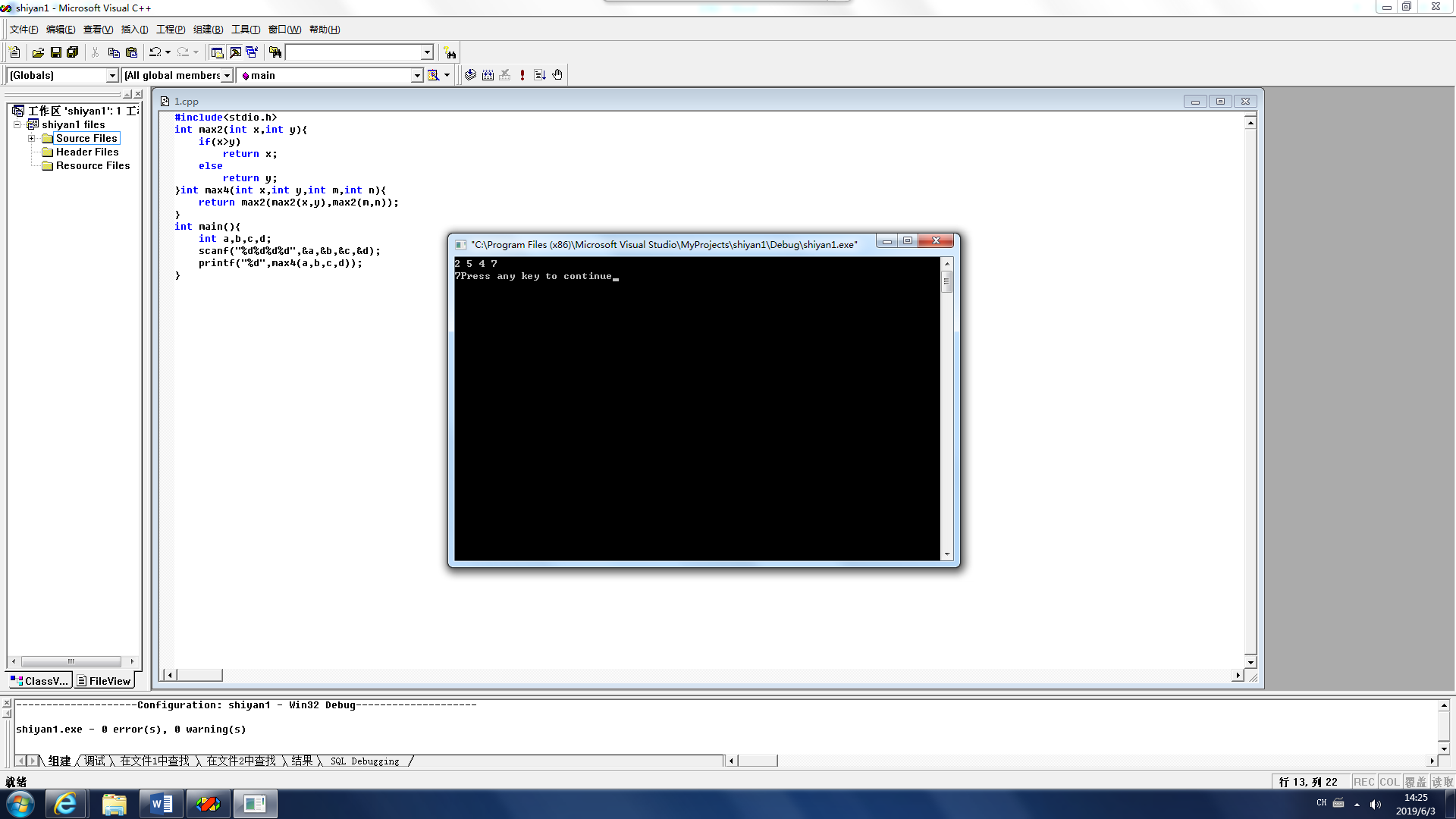Screen dimensions: 1456x819
Task: Run the program with the red exclamation icon
Action: pyautogui.click(x=522, y=75)
